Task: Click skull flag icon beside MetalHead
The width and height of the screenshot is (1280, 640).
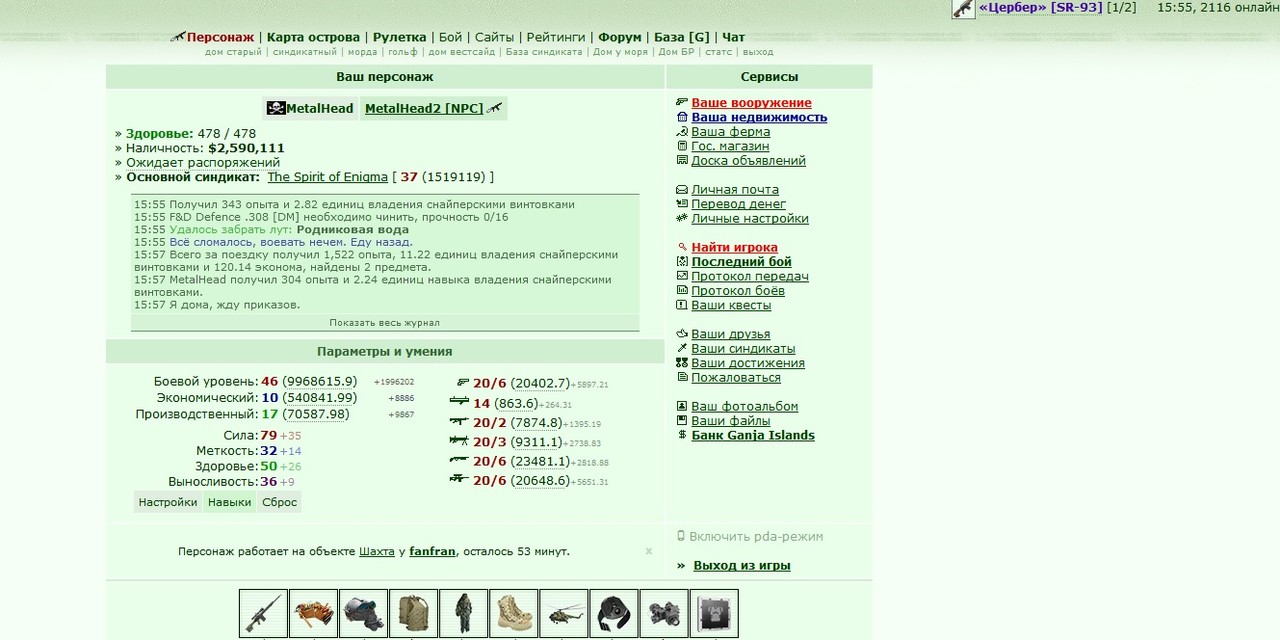Action: tap(276, 108)
